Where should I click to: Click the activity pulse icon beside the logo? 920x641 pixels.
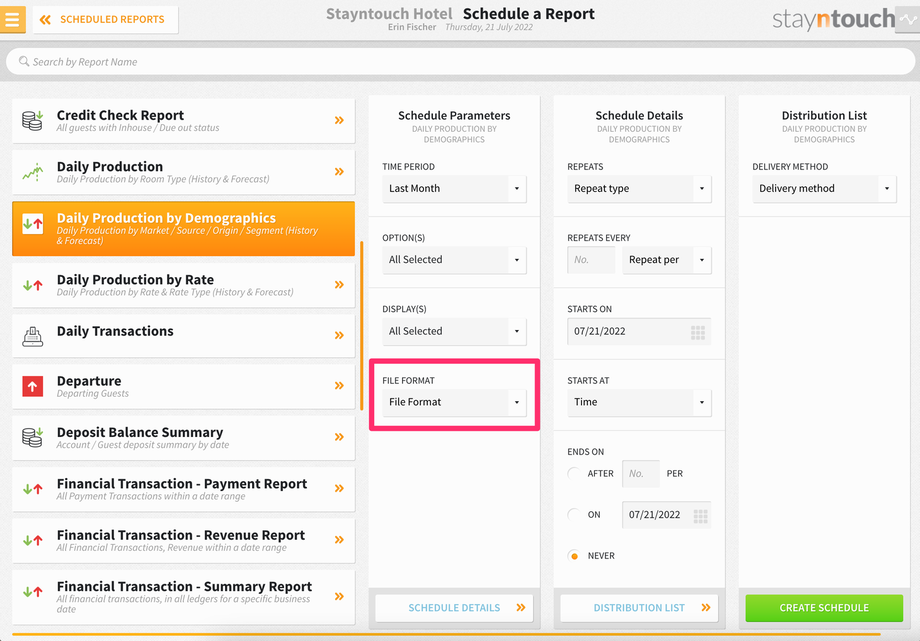[908, 19]
